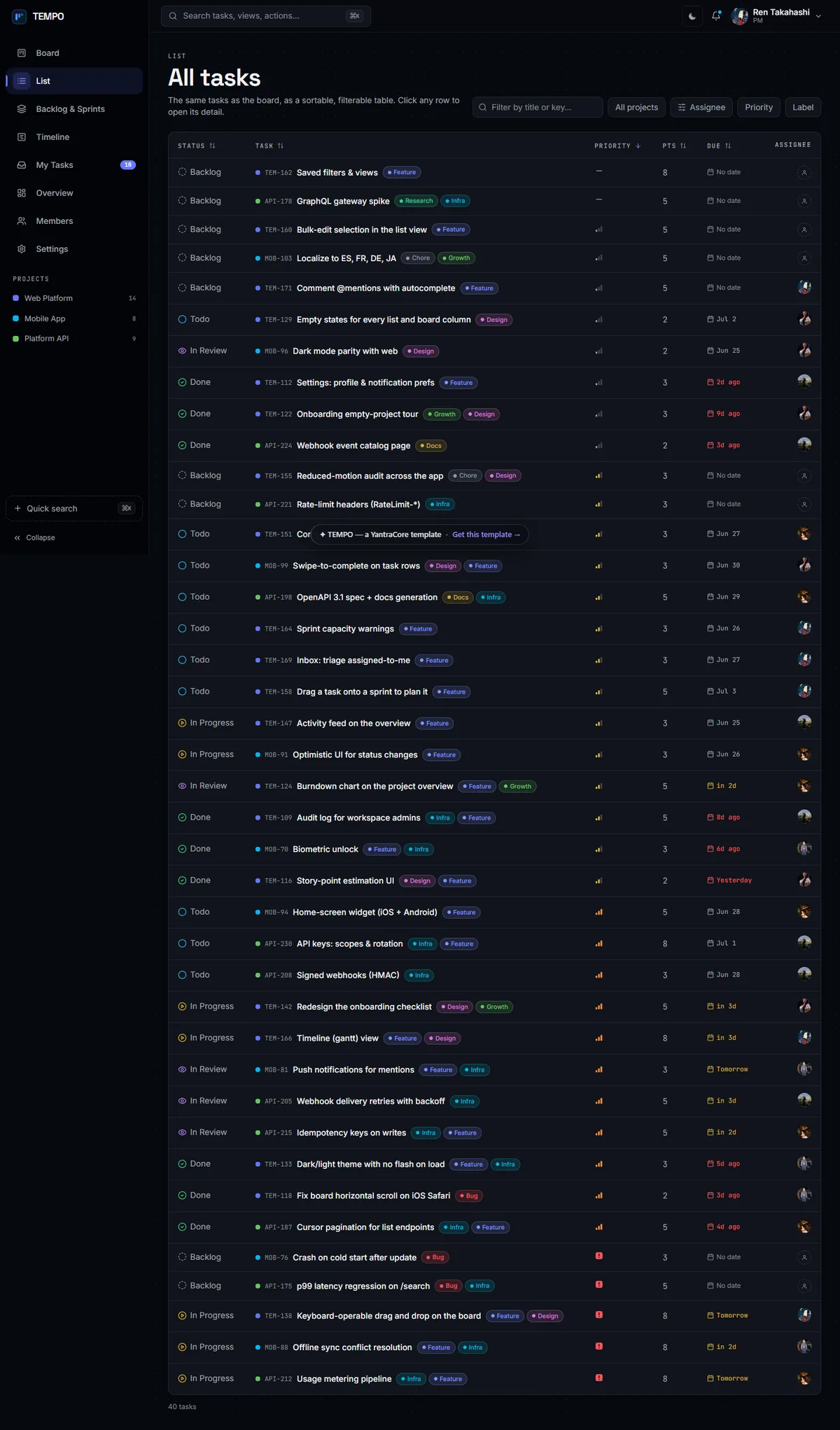Screen dimensions: 840x1430
Task: Click the Settings gear icon in sidebar
Action: click(x=22, y=249)
